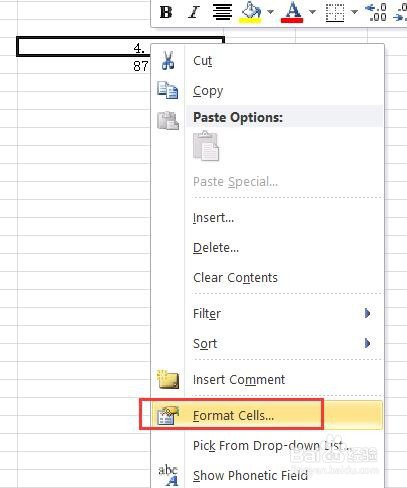Click the clipboard Paste option icon

coord(206,146)
